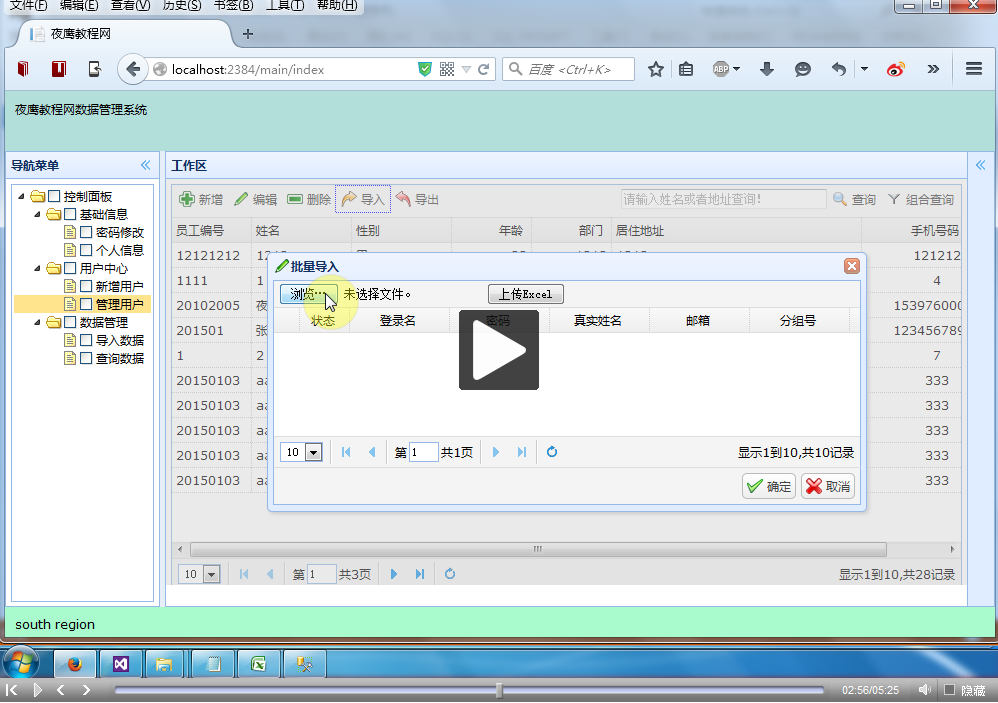Viewport: 998px width, 703px height.
Task: Click the 确定 confirm button
Action: click(768, 487)
